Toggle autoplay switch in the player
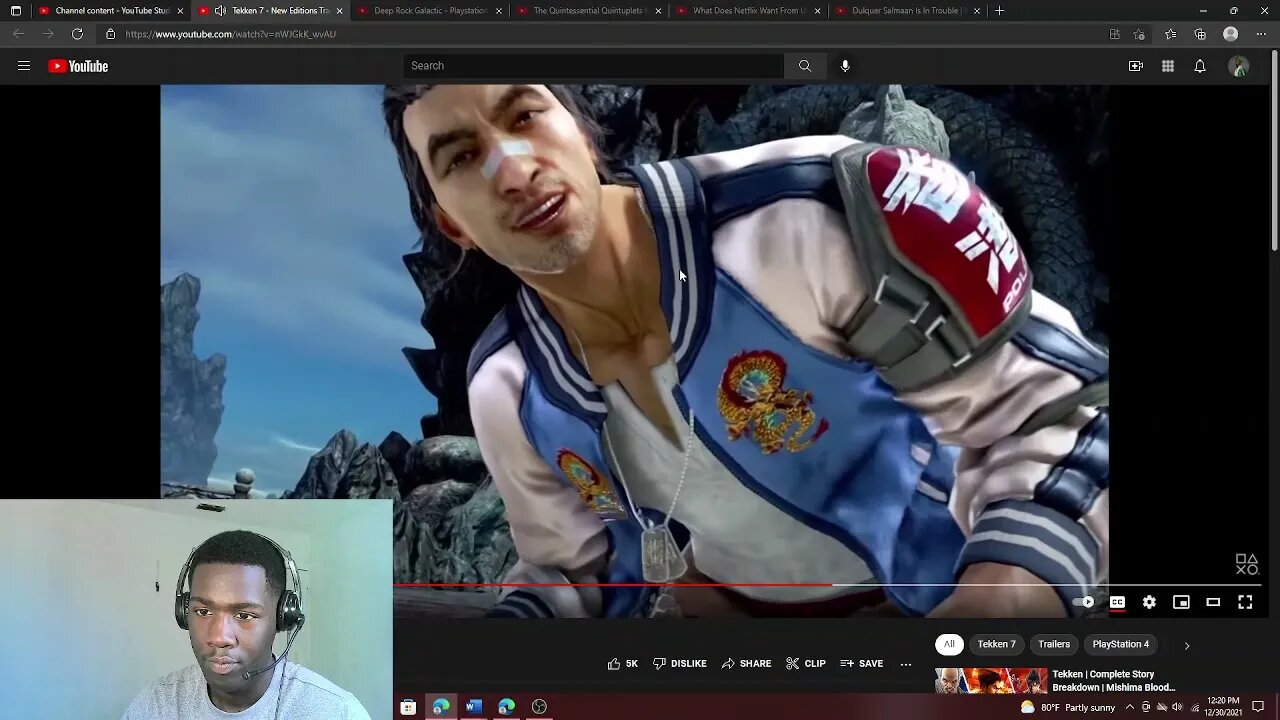The height and width of the screenshot is (720, 1280). click(x=1084, y=602)
